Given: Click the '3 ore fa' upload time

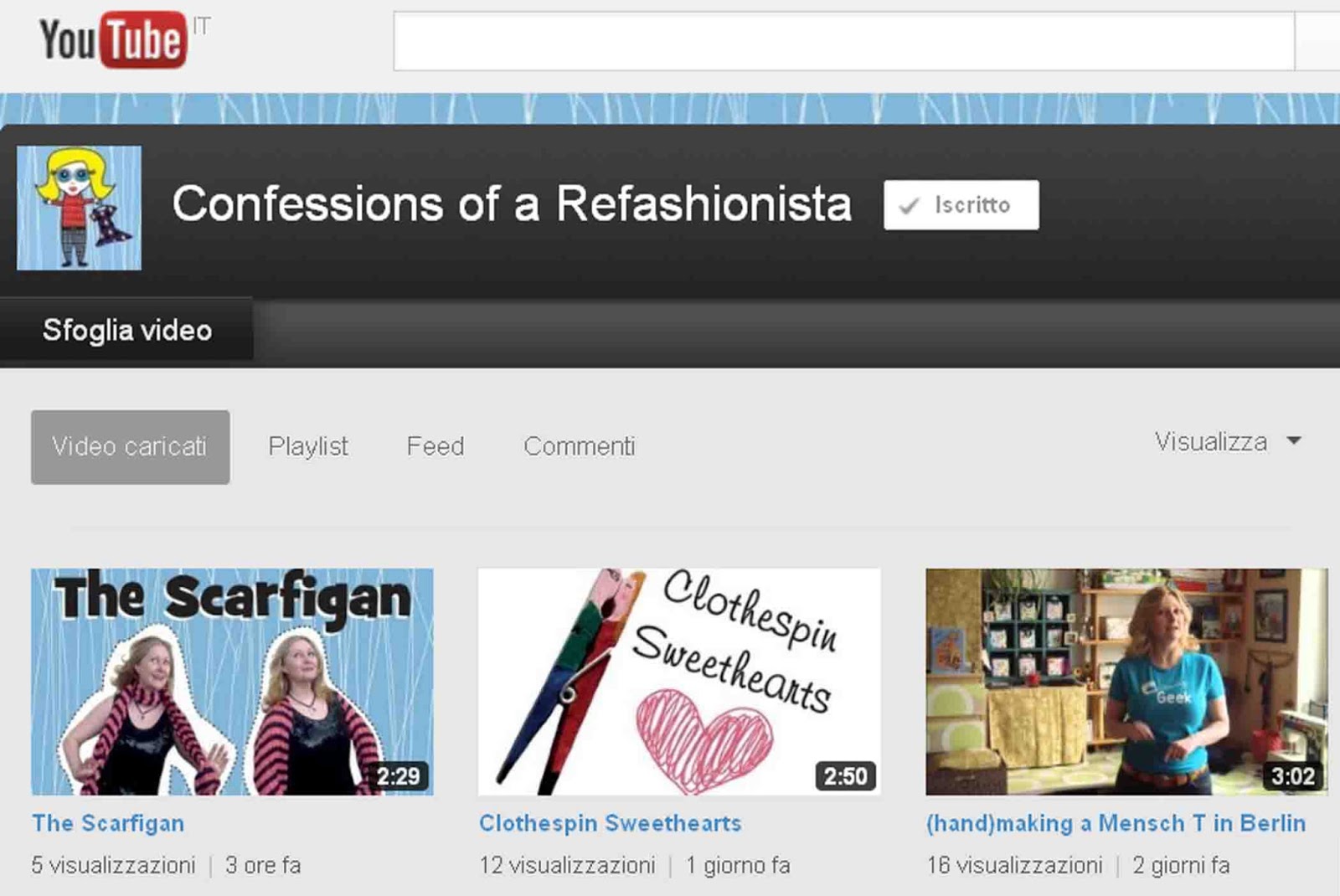Looking at the screenshot, I should tap(263, 865).
